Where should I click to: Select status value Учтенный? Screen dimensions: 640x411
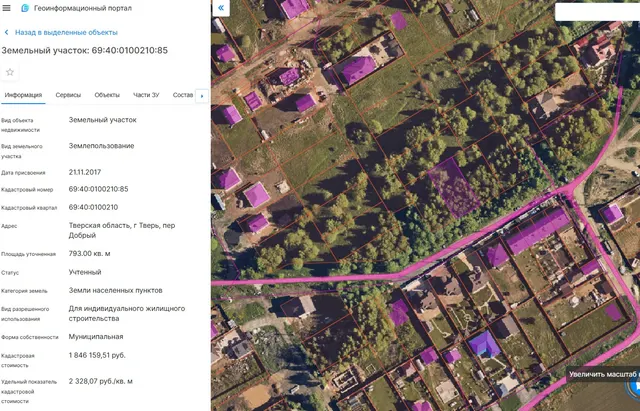[85, 272]
